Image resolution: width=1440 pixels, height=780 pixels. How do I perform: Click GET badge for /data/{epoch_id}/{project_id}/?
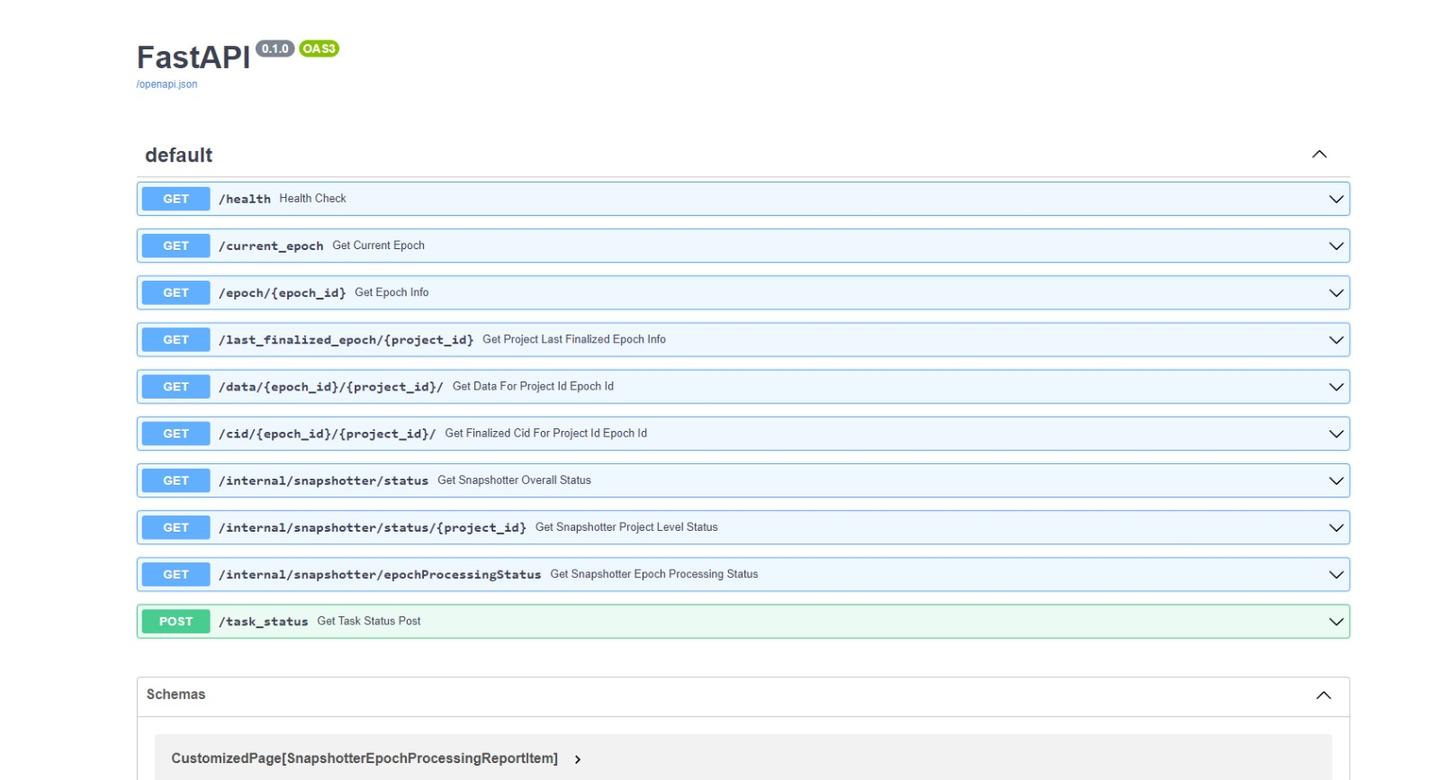[x=176, y=387]
